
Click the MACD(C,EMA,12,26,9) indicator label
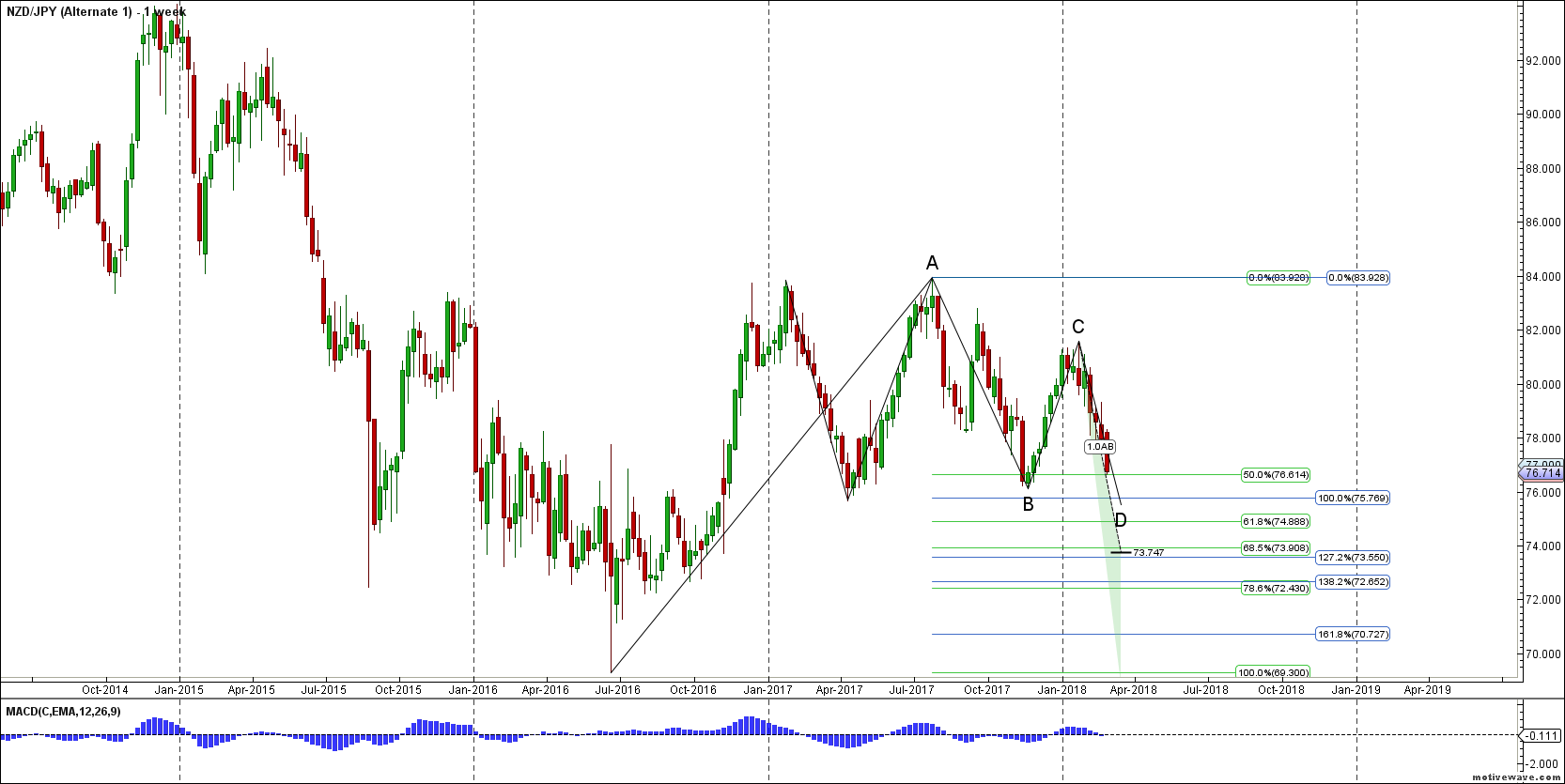[63, 712]
